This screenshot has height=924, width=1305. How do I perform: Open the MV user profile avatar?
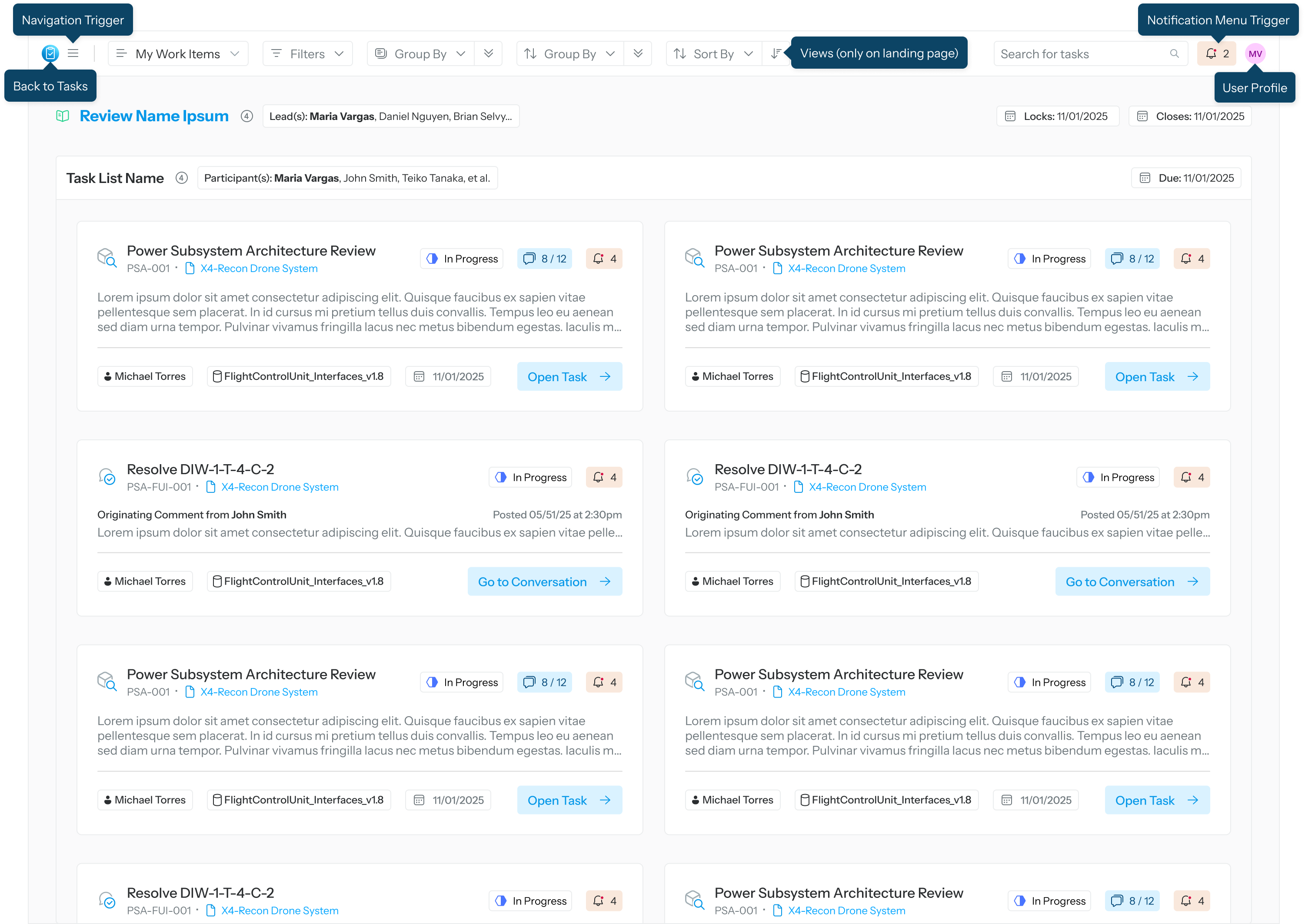1255,53
